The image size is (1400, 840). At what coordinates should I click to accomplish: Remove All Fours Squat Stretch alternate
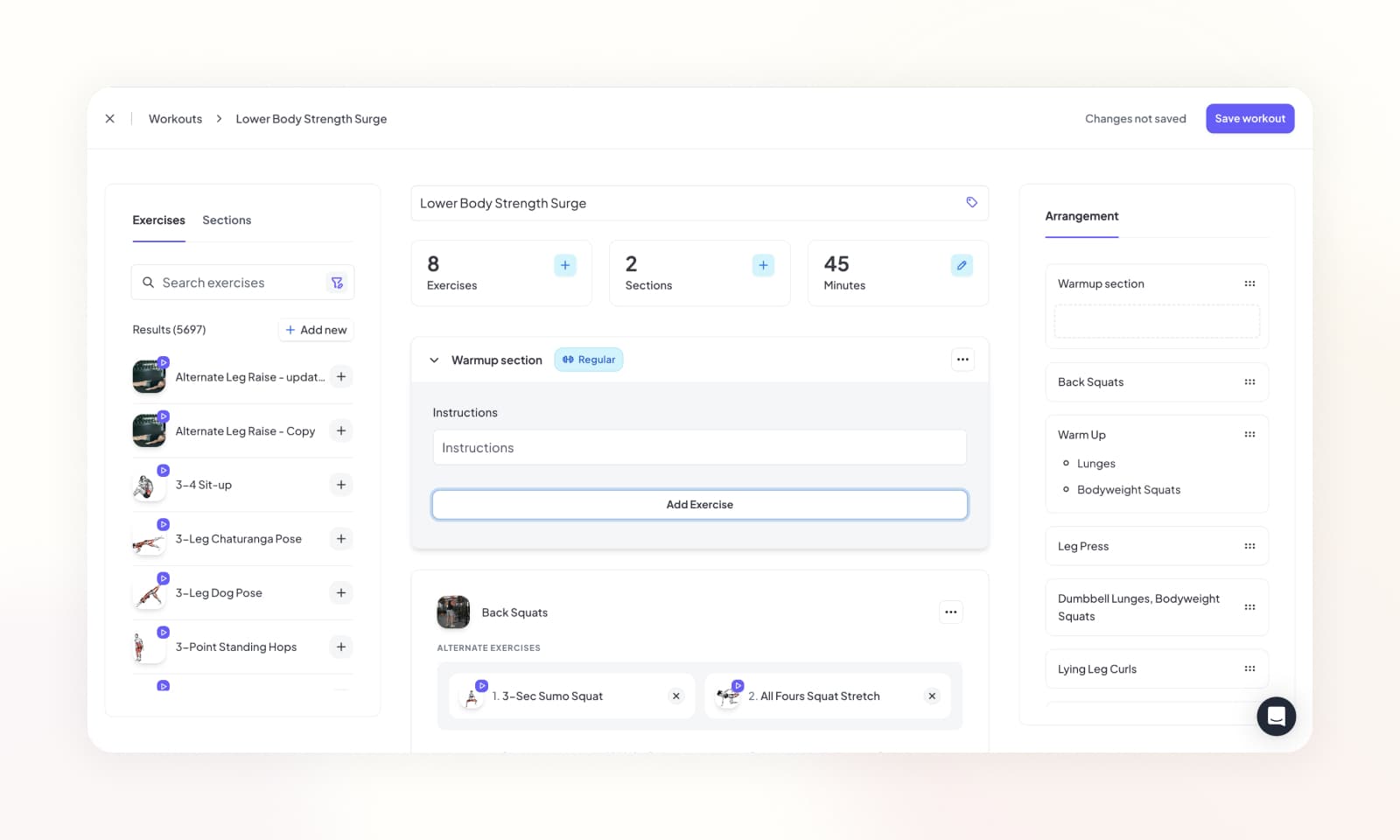[932, 696]
